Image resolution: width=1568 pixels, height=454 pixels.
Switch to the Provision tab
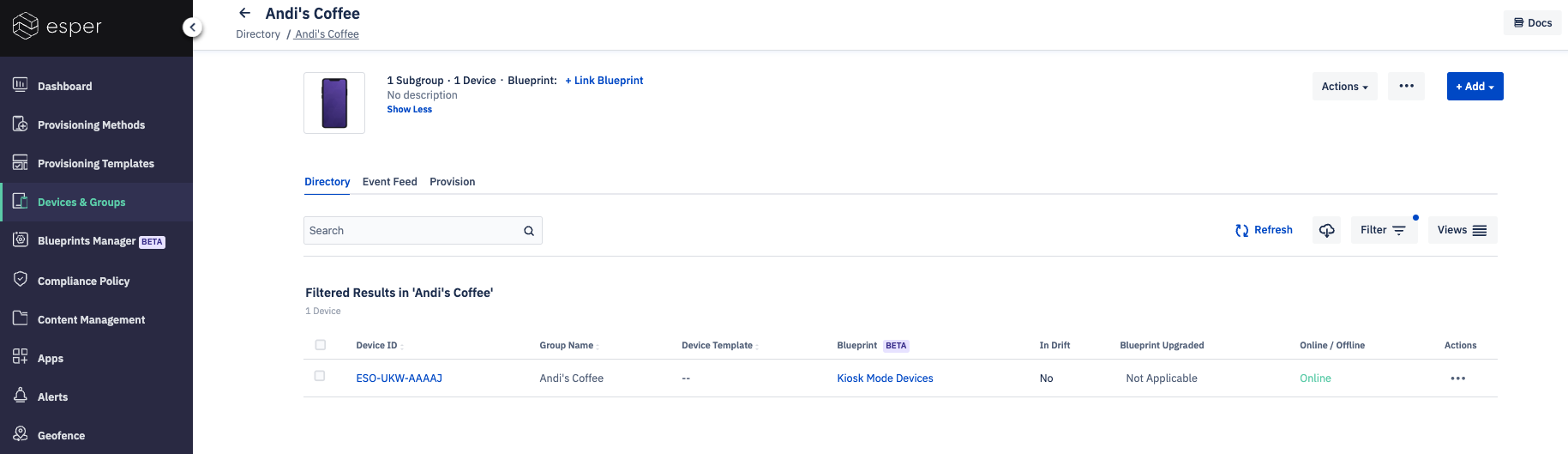[x=452, y=182]
